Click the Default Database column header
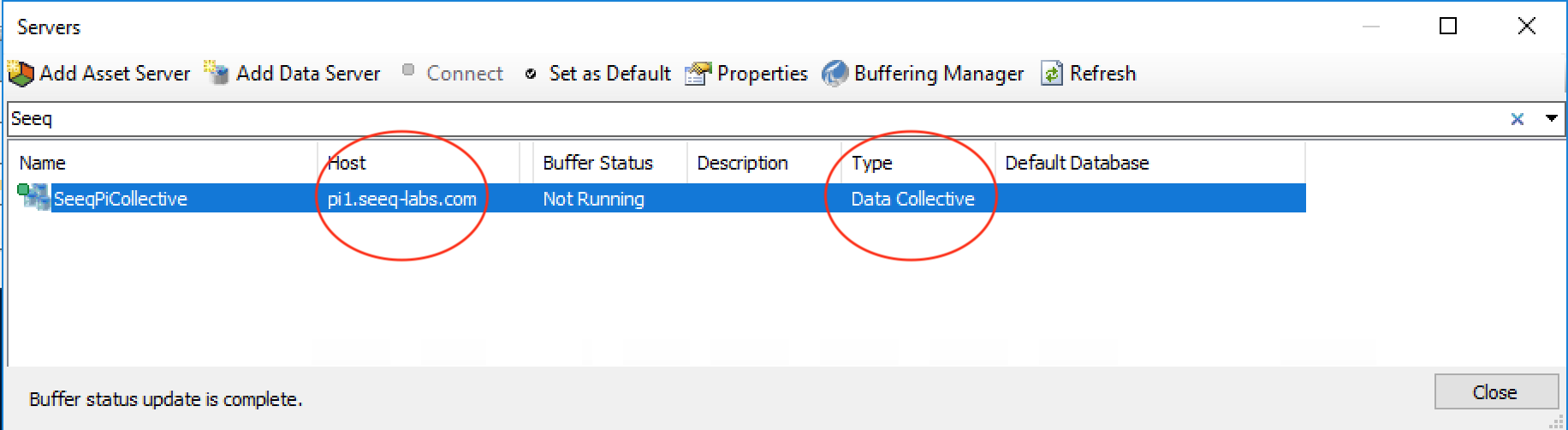Screen dimensions: 1568x430 1077,163
